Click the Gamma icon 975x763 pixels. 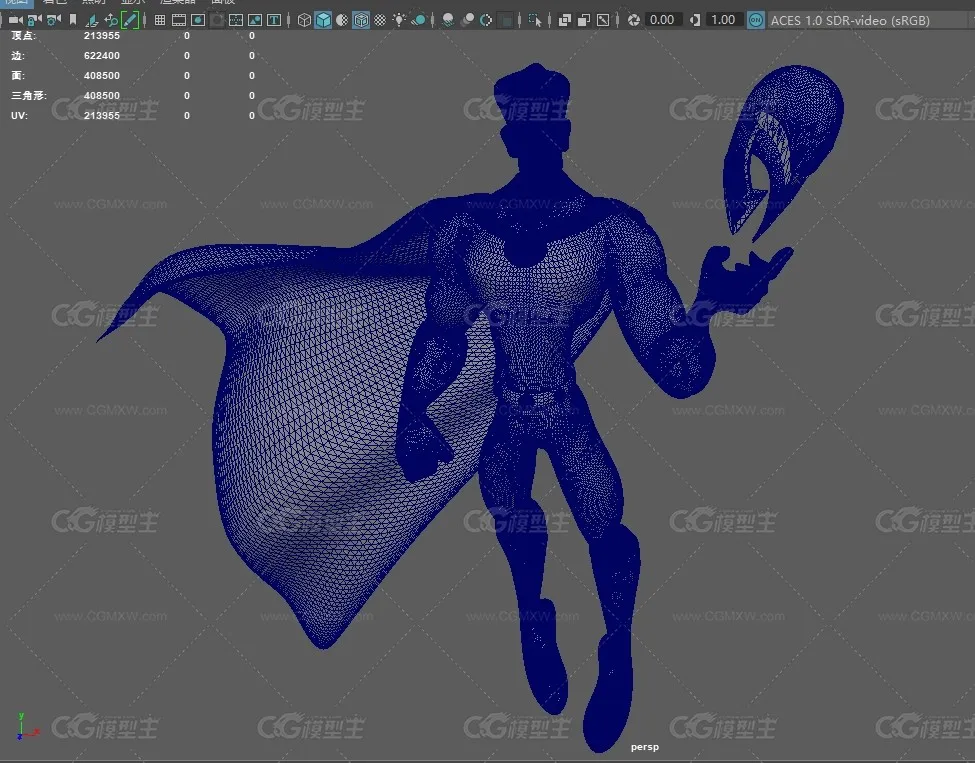pos(695,20)
